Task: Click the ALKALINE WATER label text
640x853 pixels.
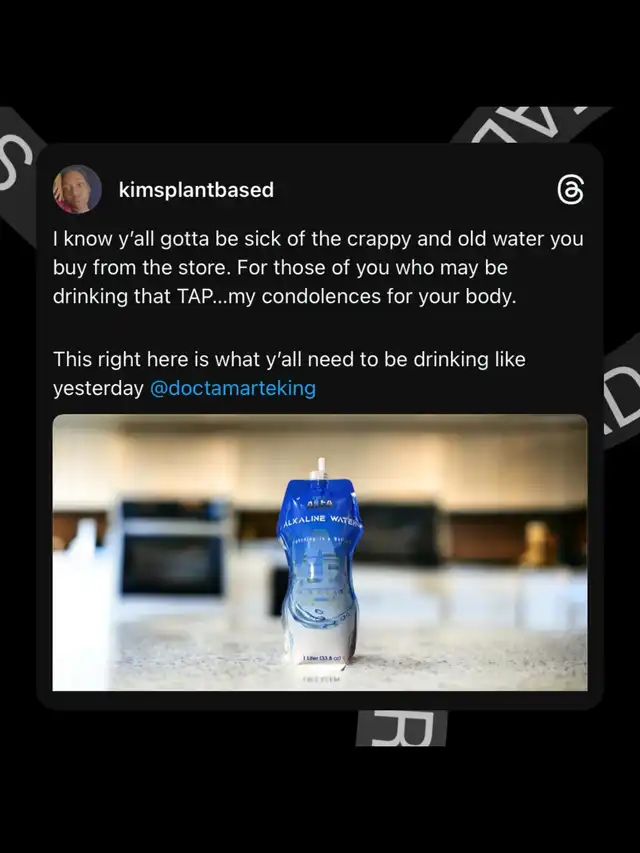Action: coord(319,521)
